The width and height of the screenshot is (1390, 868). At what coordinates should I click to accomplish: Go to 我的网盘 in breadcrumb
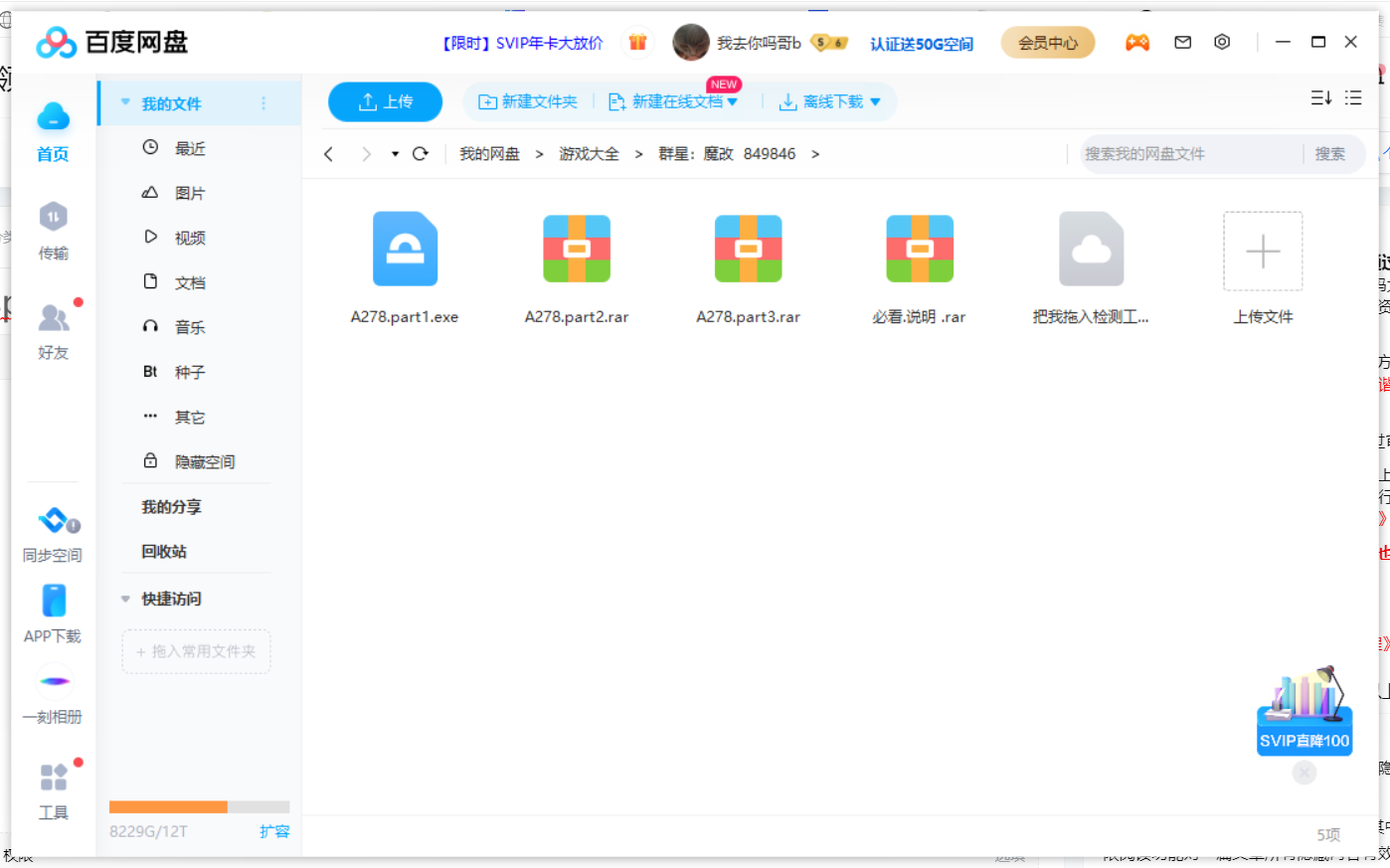pos(489,154)
